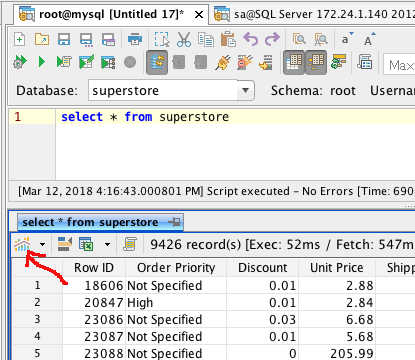The image size is (415, 360).
Task: Toggle the Auto Commit database button
Action: (157, 62)
